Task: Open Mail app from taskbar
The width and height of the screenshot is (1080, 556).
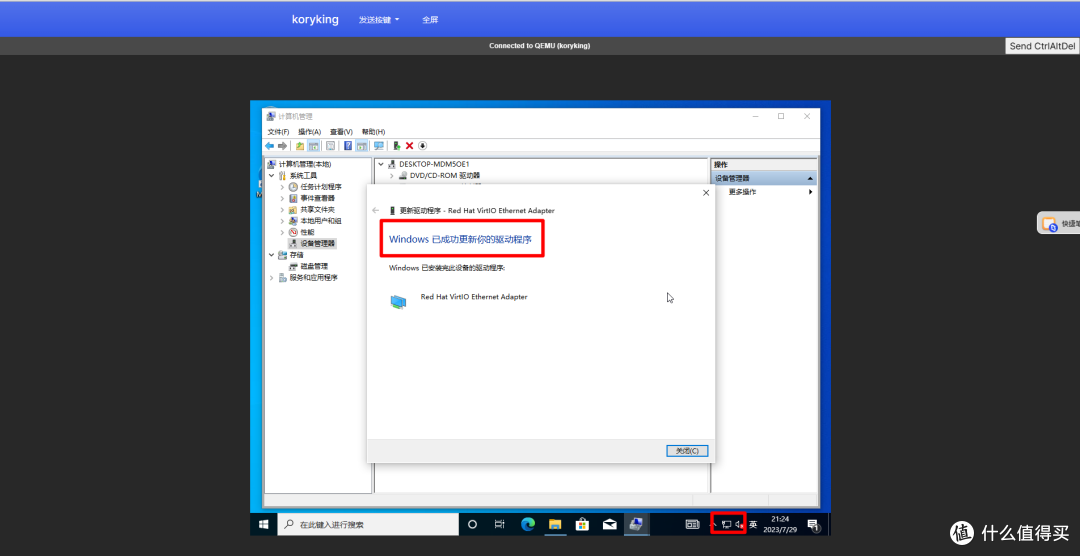Action: pos(610,524)
